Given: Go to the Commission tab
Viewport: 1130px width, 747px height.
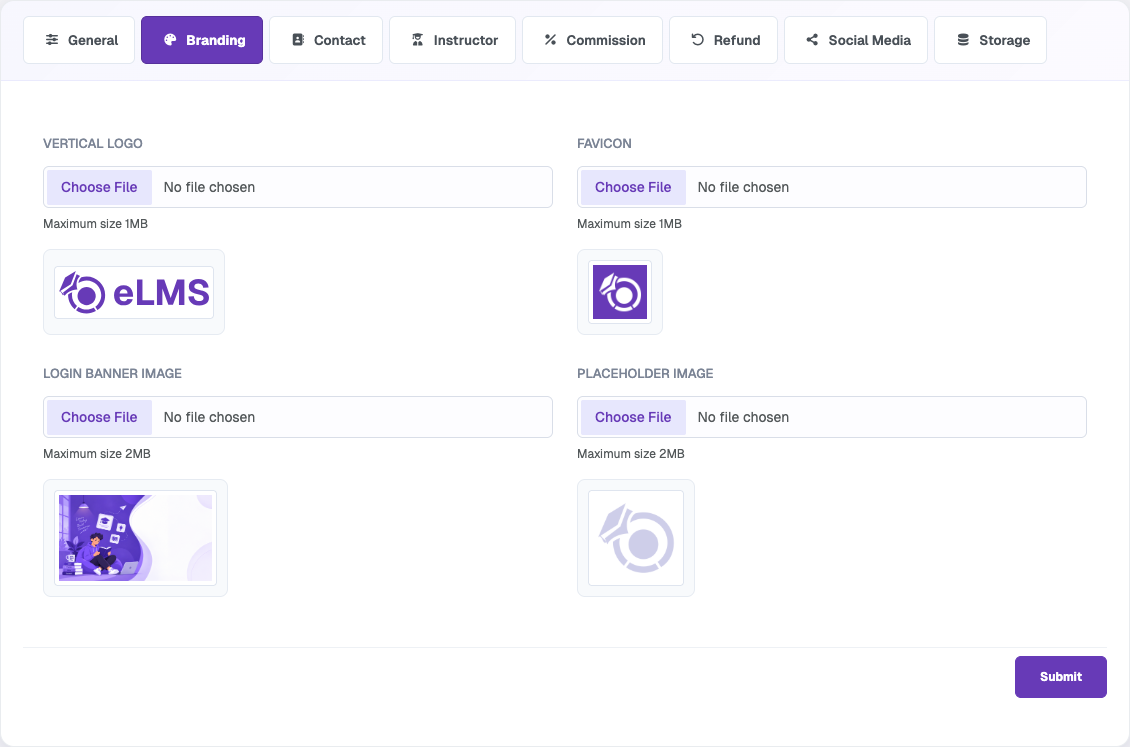Looking at the screenshot, I should pos(592,40).
